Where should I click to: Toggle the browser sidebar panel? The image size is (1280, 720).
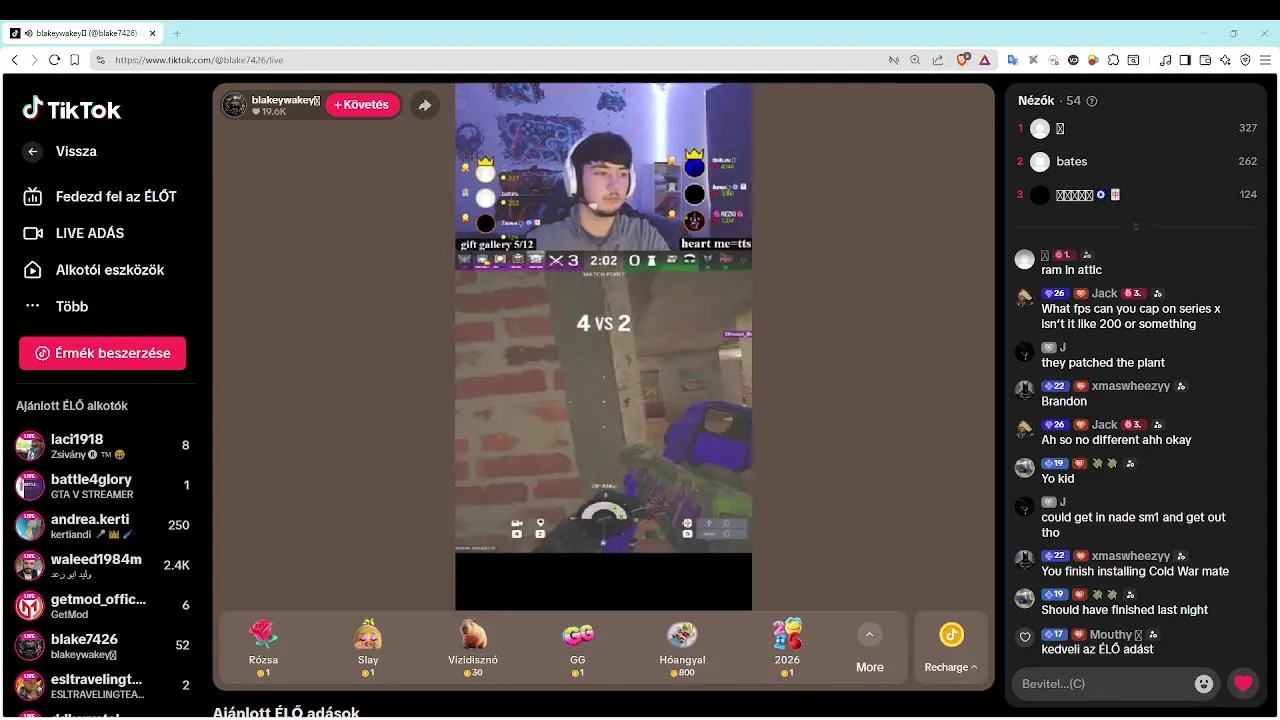click(1185, 60)
